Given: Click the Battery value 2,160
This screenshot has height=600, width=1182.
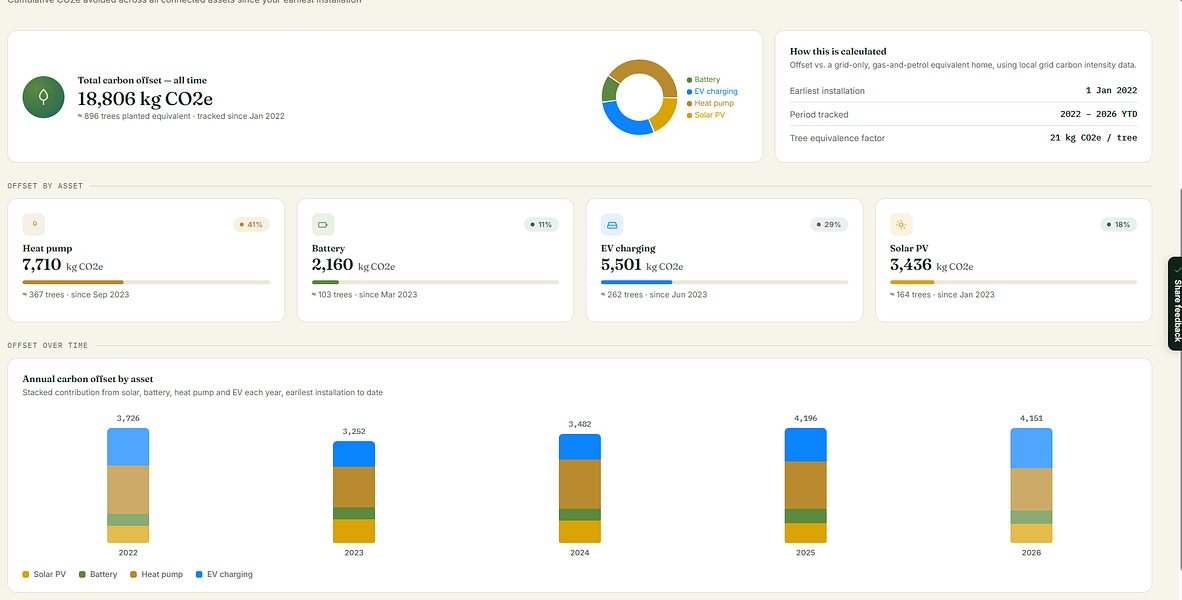Looking at the screenshot, I should click(332, 265).
